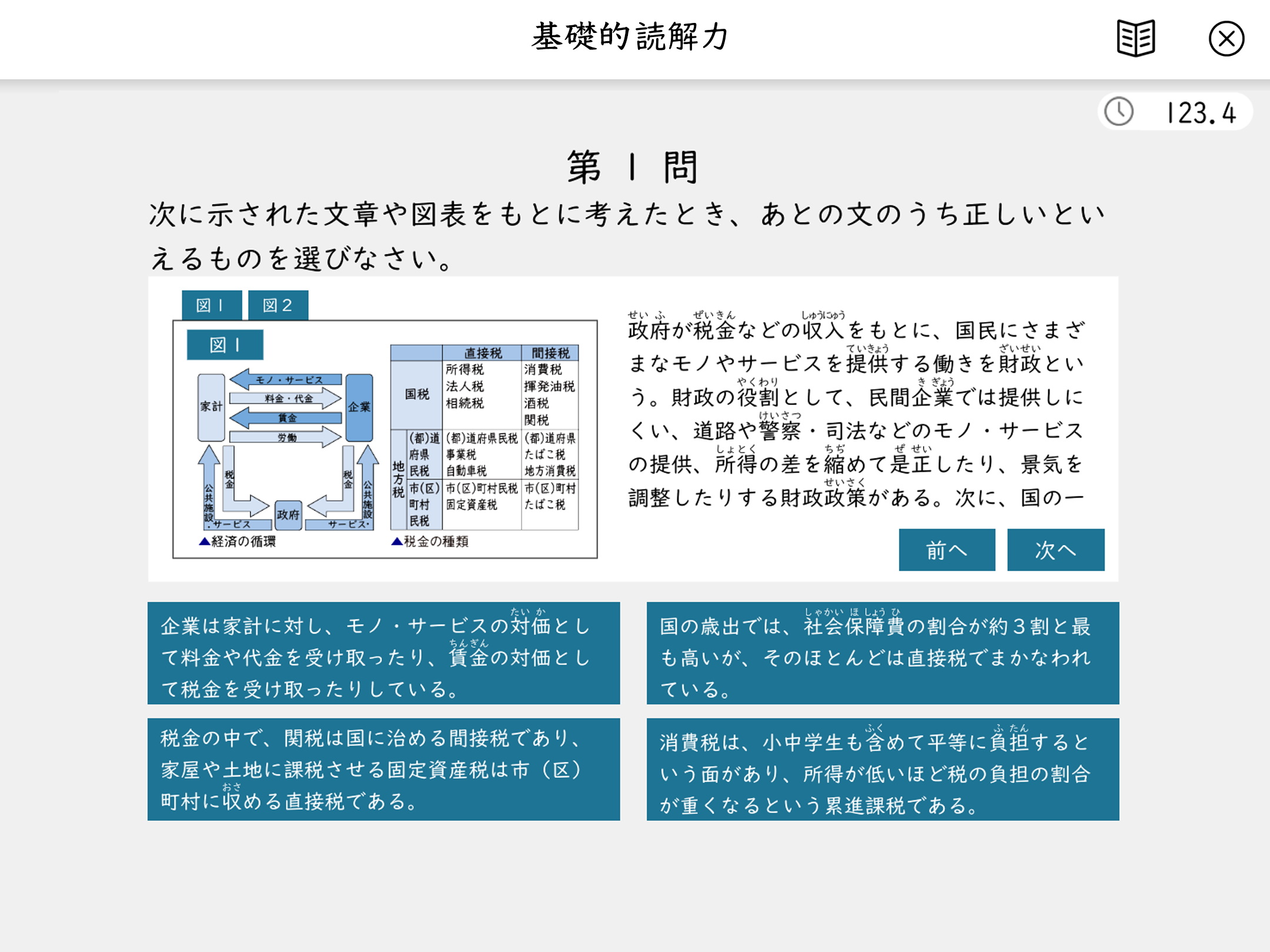Select answer starting with 税金の中で、関税は
The height and width of the screenshot is (952, 1270).
[383, 769]
